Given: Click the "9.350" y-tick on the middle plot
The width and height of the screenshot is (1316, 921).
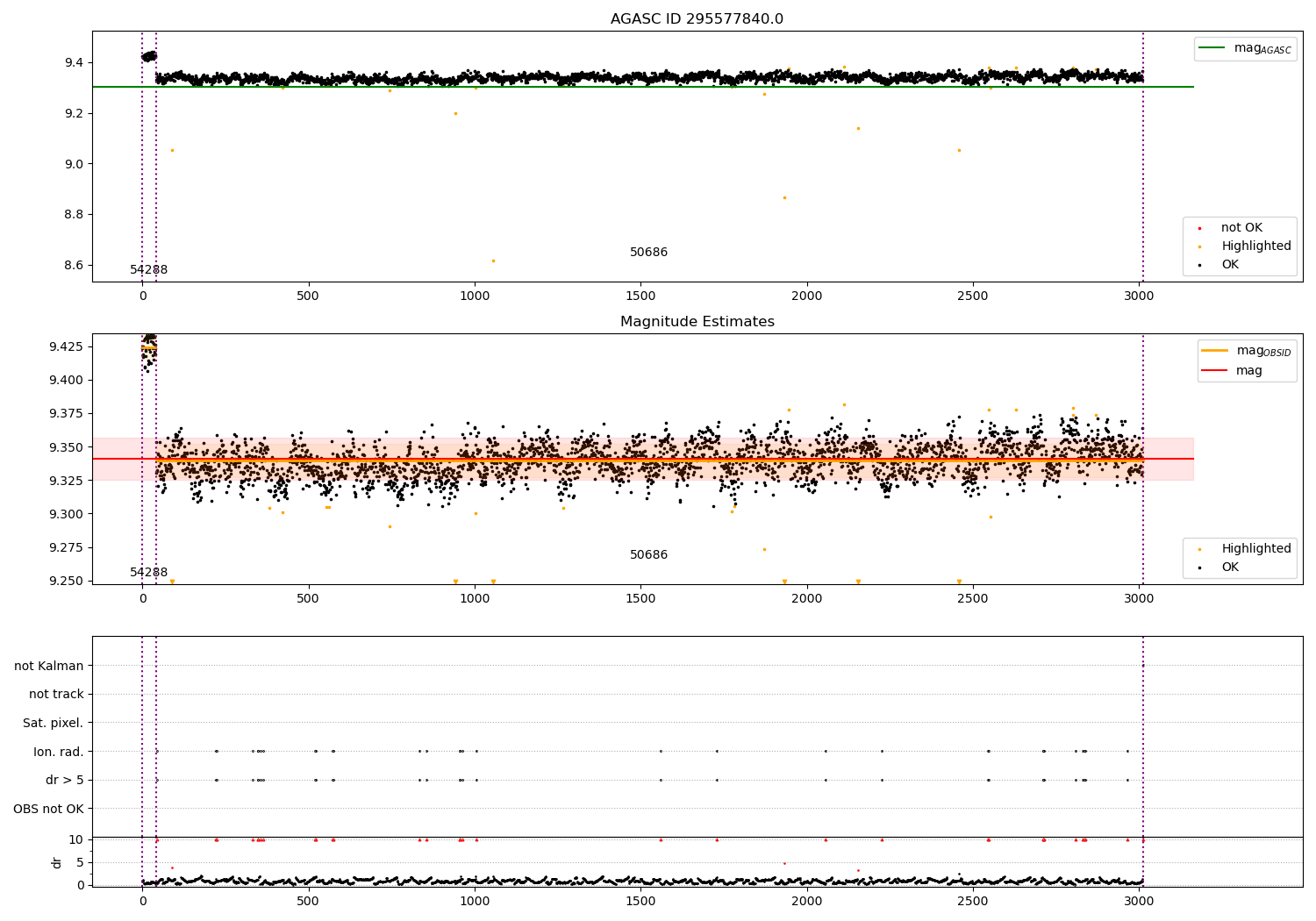Looking at the screenshot, I should [x=66, y=448].
